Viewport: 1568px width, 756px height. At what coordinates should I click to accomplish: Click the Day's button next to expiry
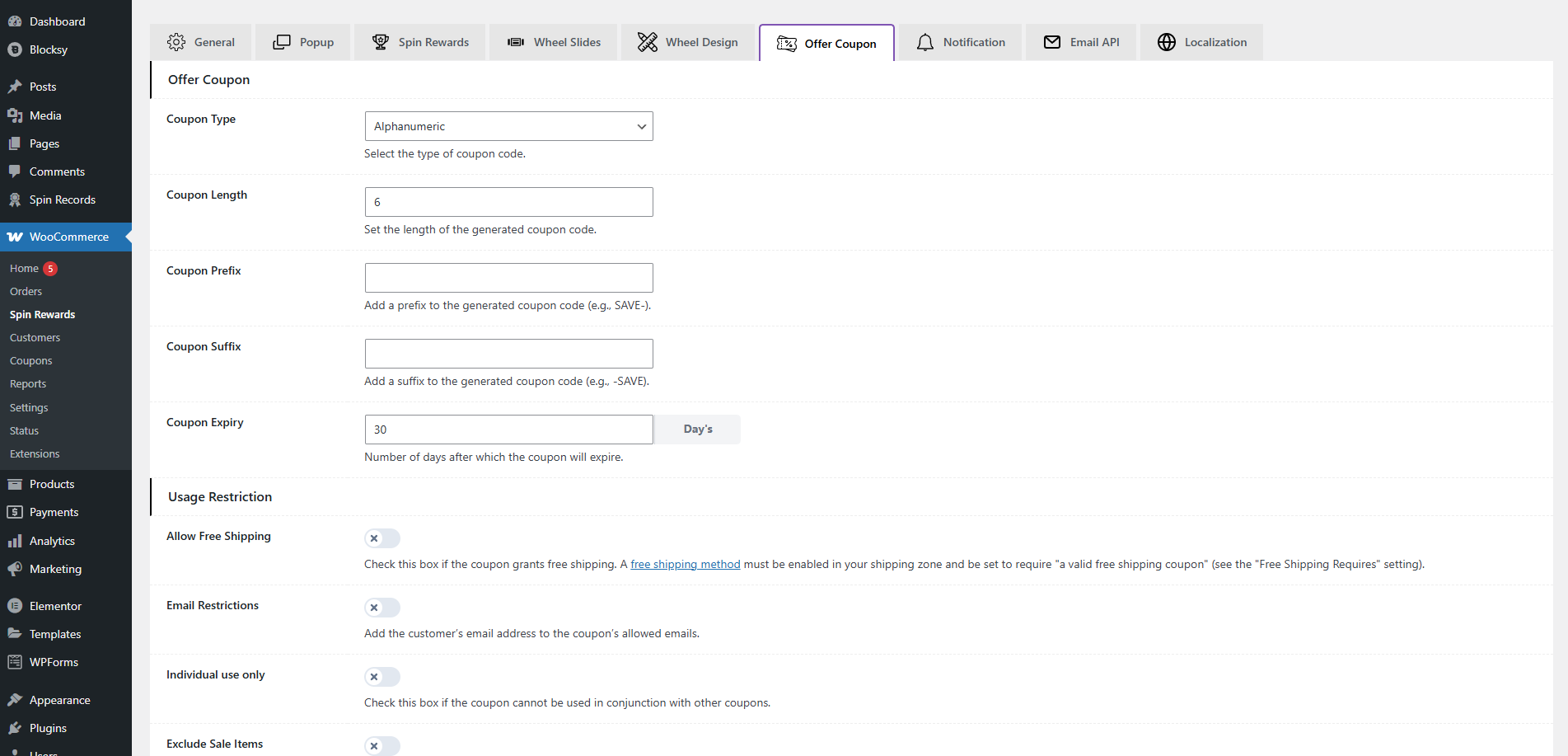697,429
